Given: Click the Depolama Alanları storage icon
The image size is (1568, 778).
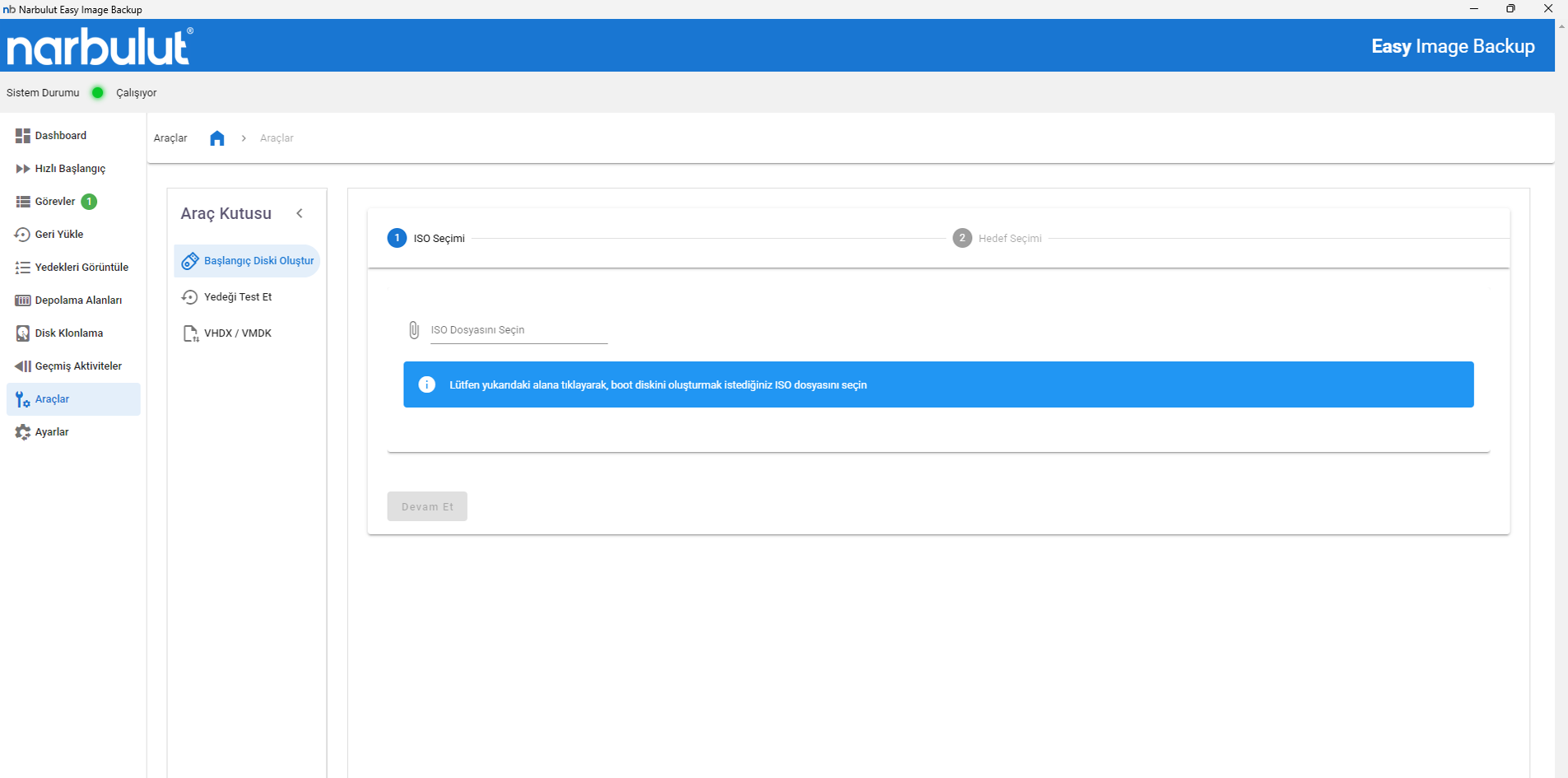Looking at the screenshot, I should pyautogui.click(x=22, y=300).
